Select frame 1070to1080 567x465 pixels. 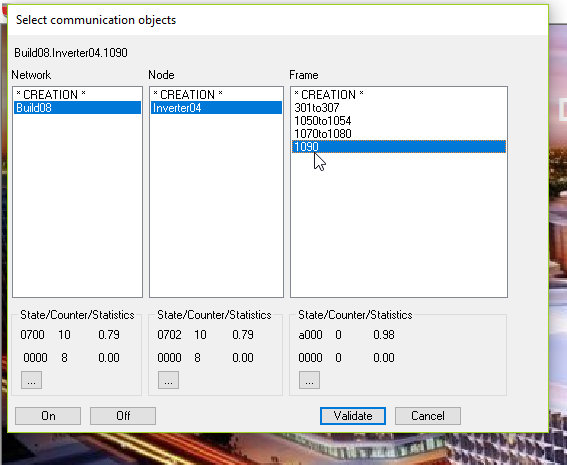pos(399,134)
